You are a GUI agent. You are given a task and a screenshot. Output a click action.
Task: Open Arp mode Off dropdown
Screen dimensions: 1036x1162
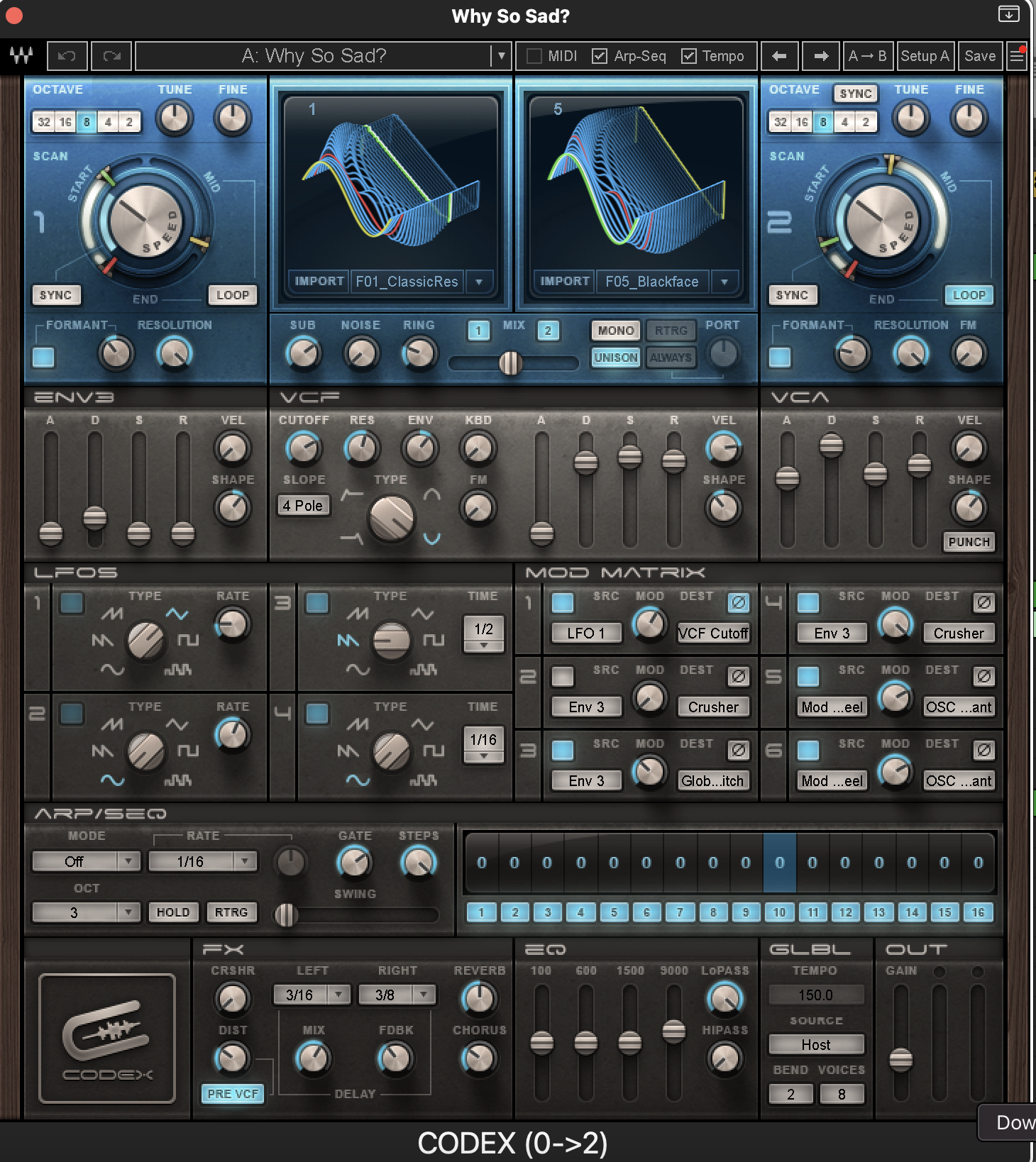[x=85, y=861]
